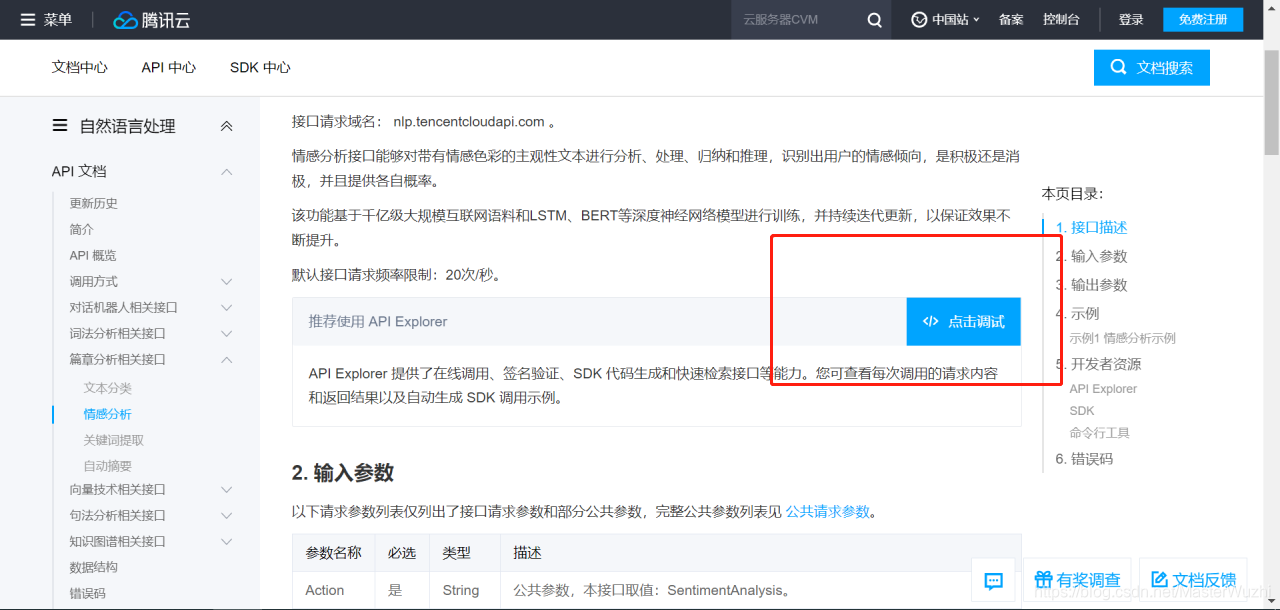Switch to the API 中心 tab

(167, 67)
